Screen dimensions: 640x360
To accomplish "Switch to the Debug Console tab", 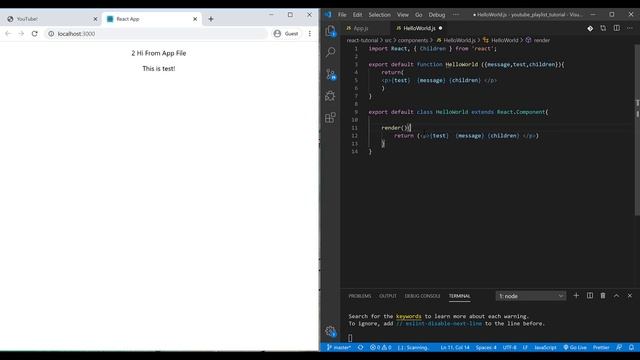I will pos(422,296).
